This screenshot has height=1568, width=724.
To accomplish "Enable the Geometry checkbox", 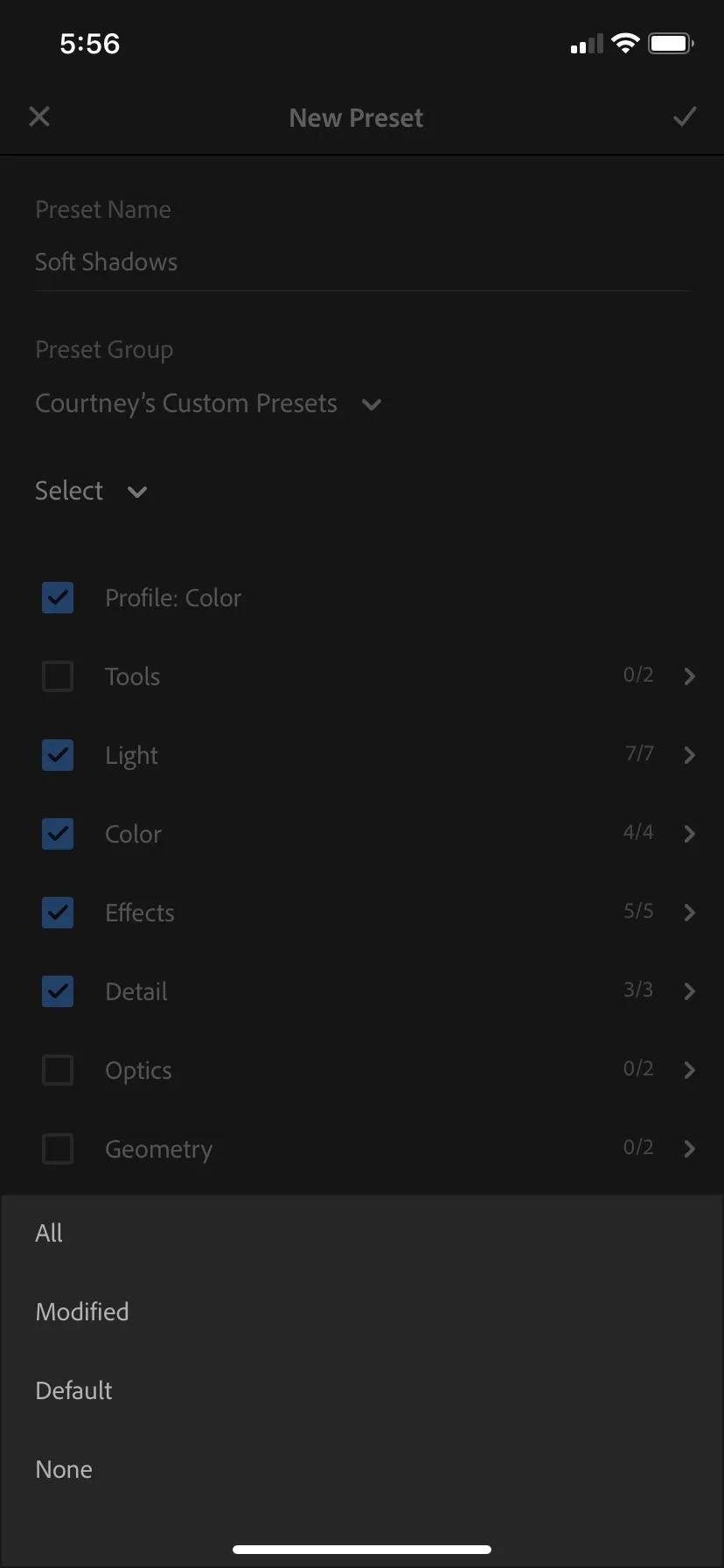I will (58, 1149).
